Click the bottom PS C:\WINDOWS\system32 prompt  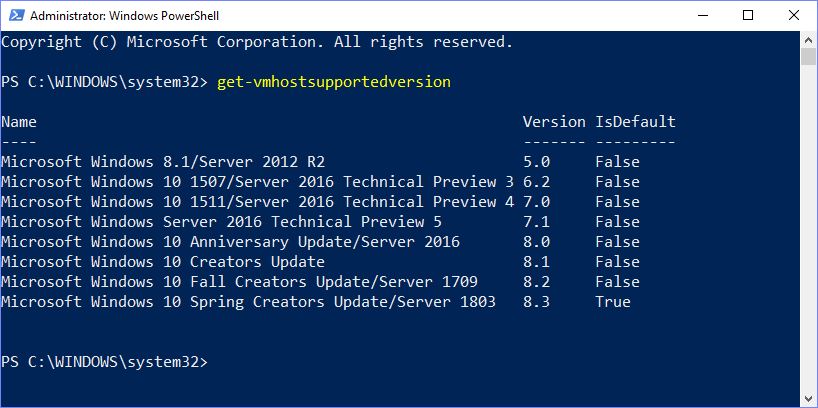point(104,362)
